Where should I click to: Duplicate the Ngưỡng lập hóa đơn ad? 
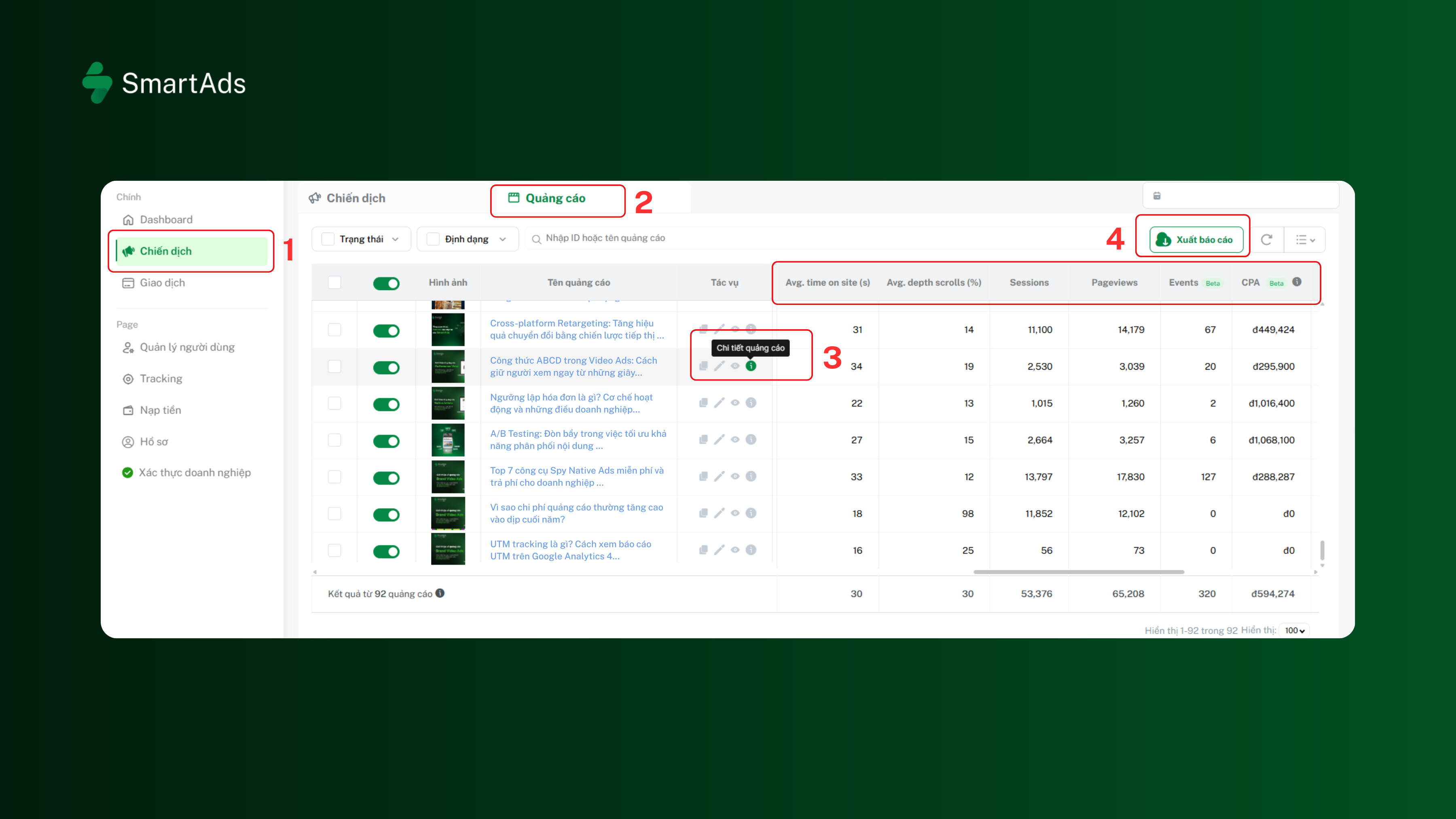pyautogui.click(x=703, y=403)
